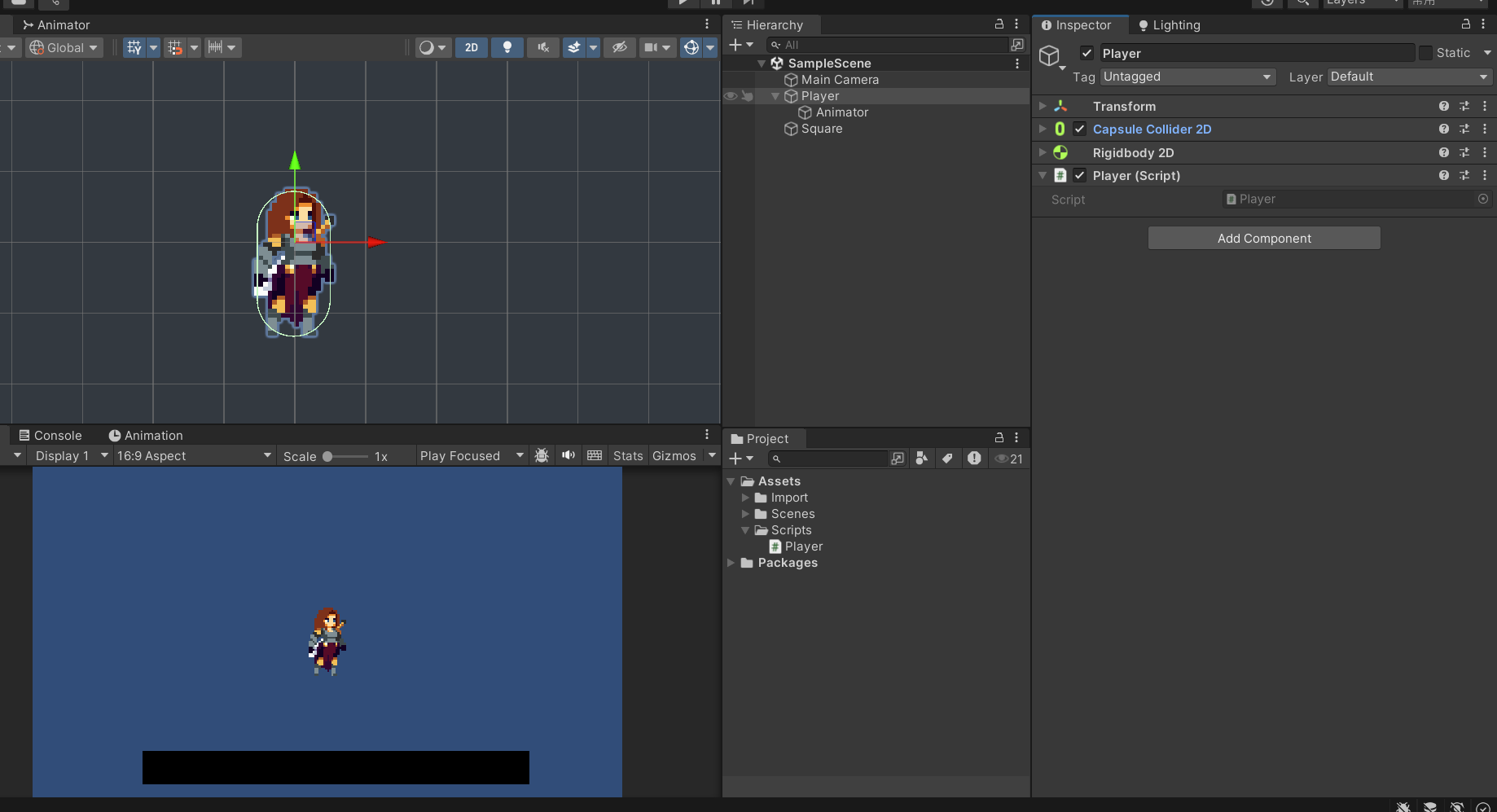Viewport: 1497px width, 812px height.
Task: Switch to the Console tab
Action: click(50, 435)
